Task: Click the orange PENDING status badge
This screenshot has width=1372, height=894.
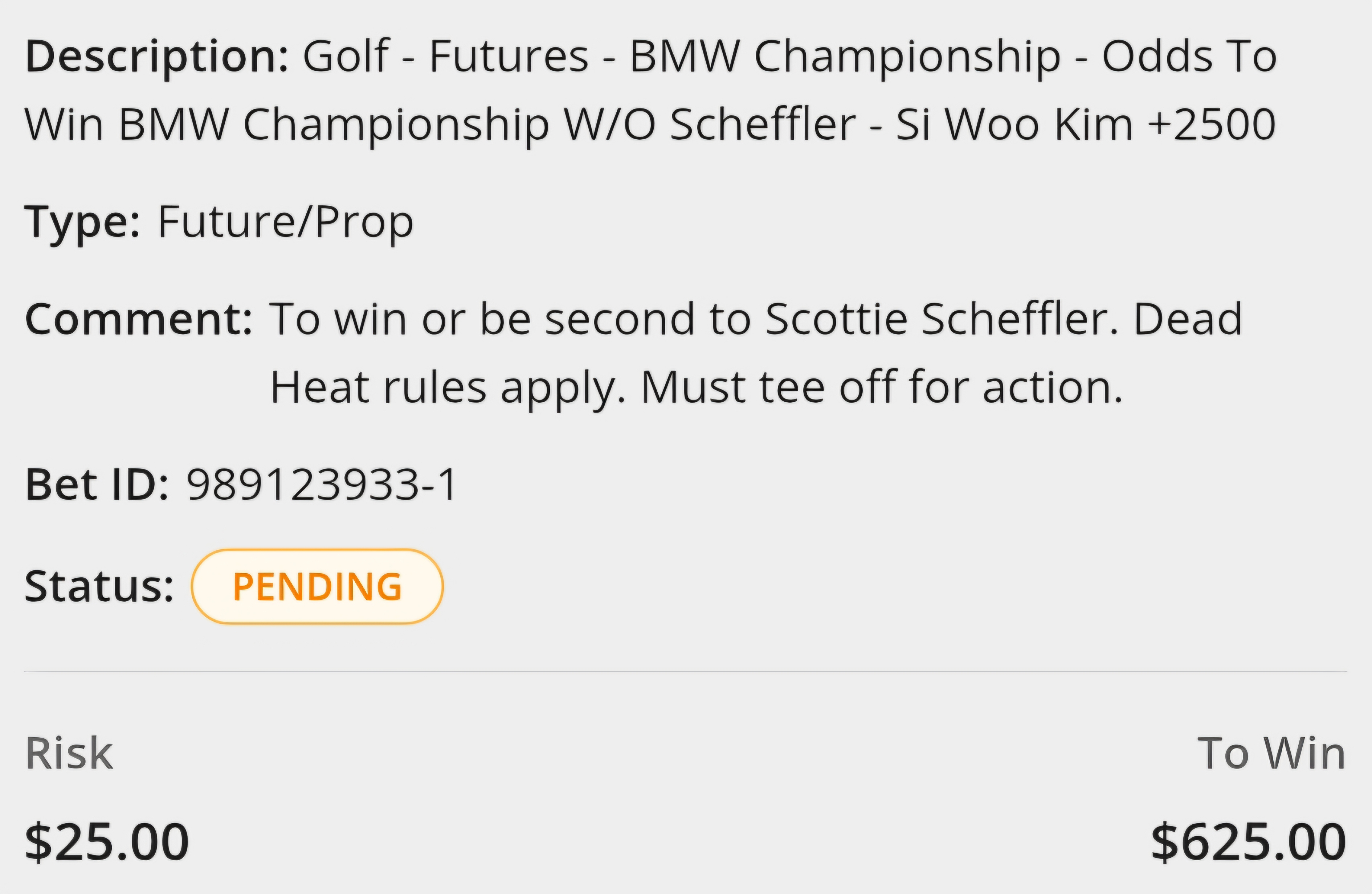Action: (x=317, y=586)
